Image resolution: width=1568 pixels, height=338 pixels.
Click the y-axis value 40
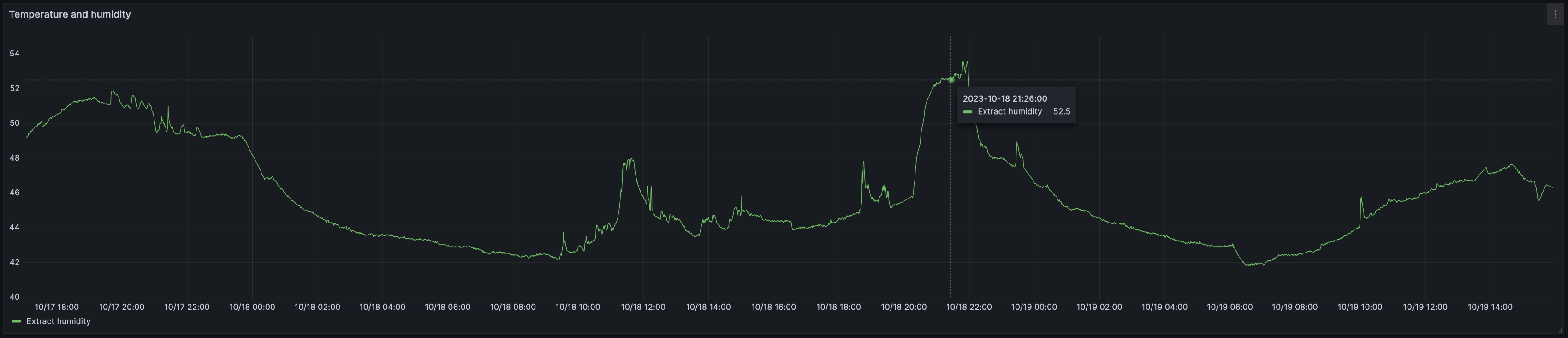(15, 297)
